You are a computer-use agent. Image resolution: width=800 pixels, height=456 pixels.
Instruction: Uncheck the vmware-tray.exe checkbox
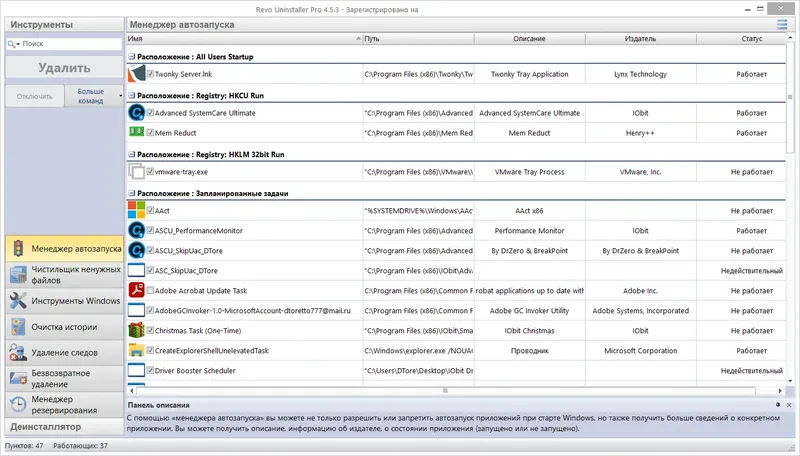pyautogui.click(x=150, y=171)
